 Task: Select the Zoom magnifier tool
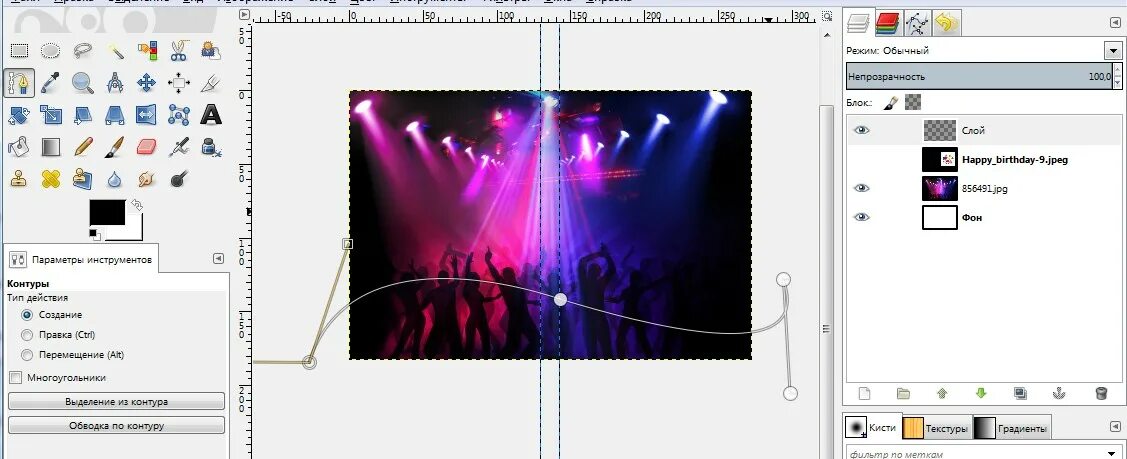[83, 83]
